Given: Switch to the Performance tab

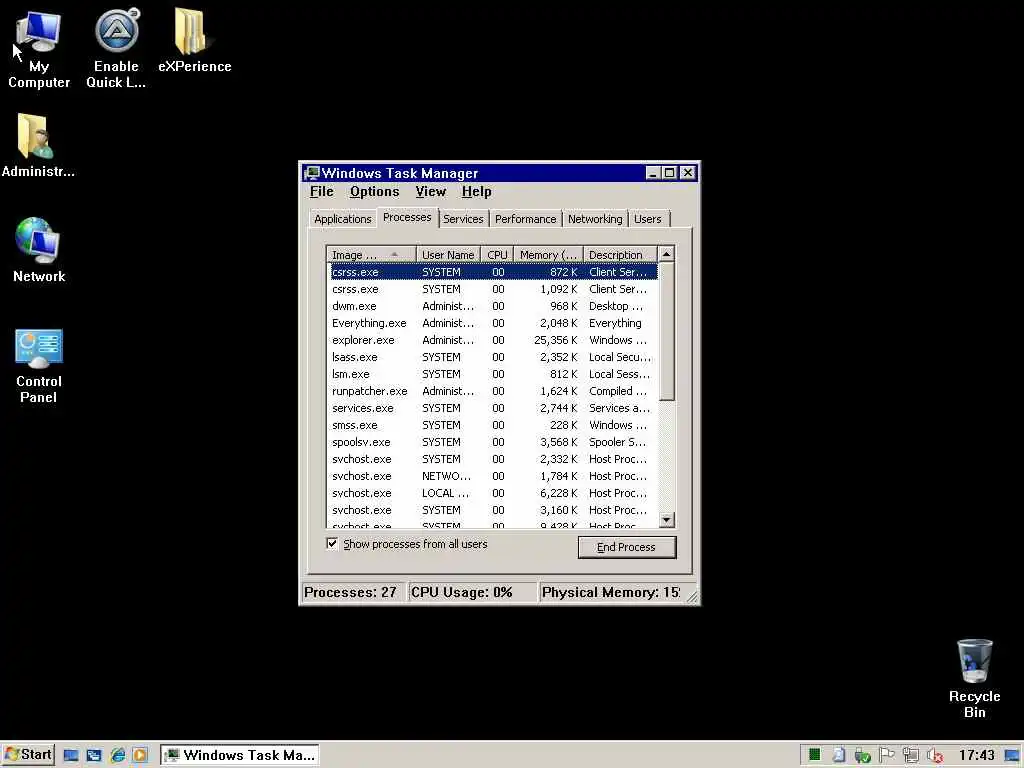Looking at the screenshot, I should (x=525, y=219).
